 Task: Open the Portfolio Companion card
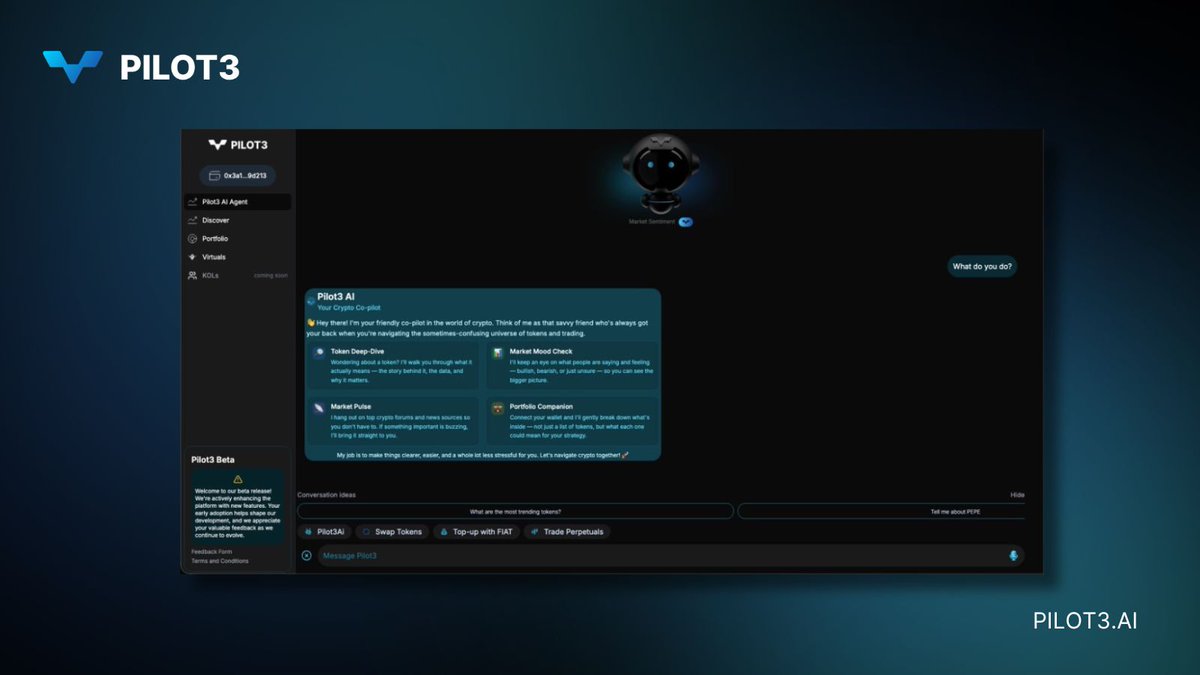click(571, 421)
